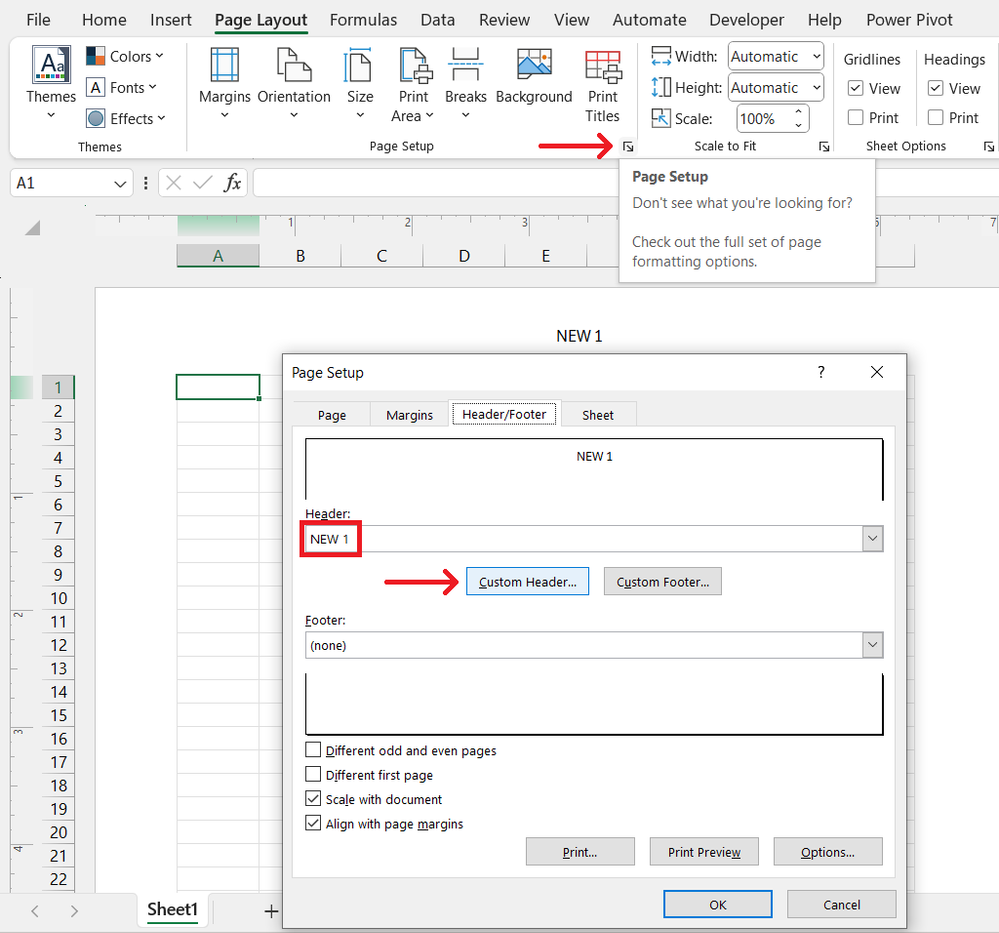999x933 pixels.
Task: Open the Insert ribbon tab
Action: [x=171, y=20]
